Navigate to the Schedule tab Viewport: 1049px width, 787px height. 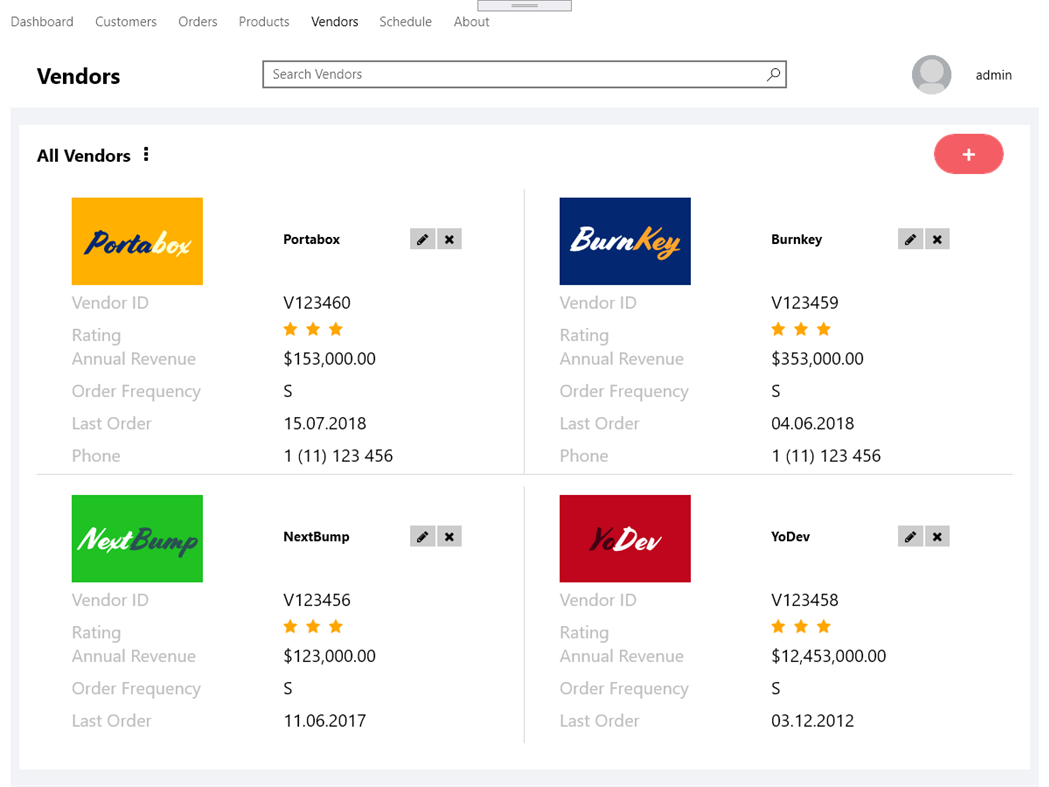coord(405,21)
